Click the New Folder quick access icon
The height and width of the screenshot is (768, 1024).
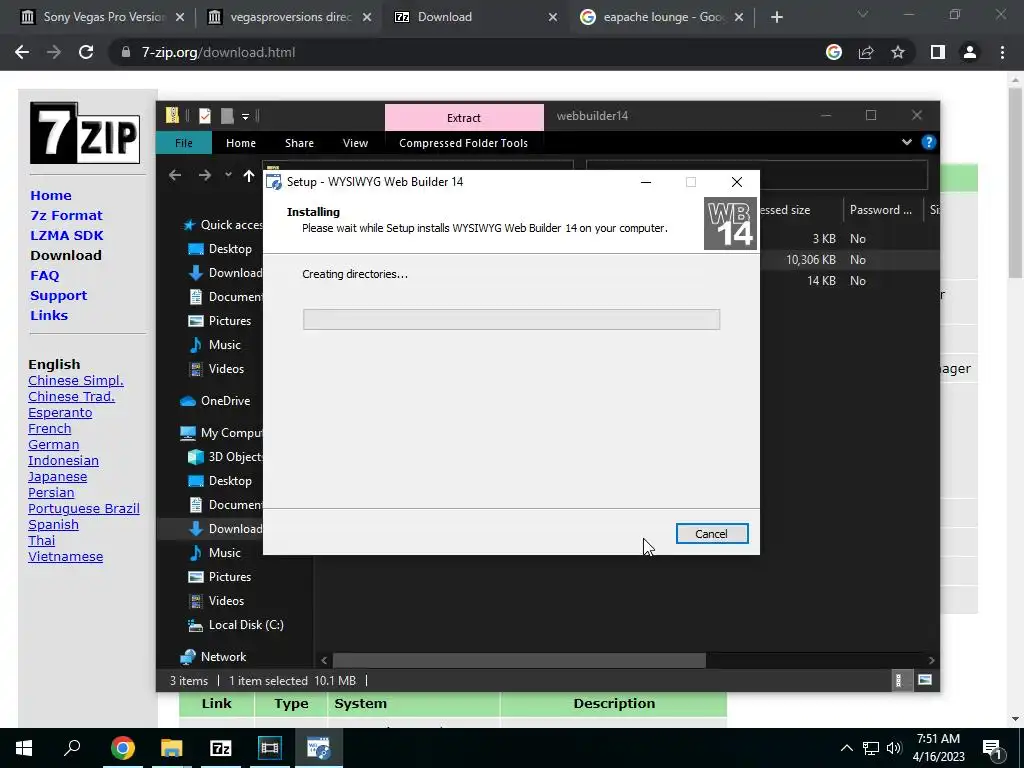point(227,116)
